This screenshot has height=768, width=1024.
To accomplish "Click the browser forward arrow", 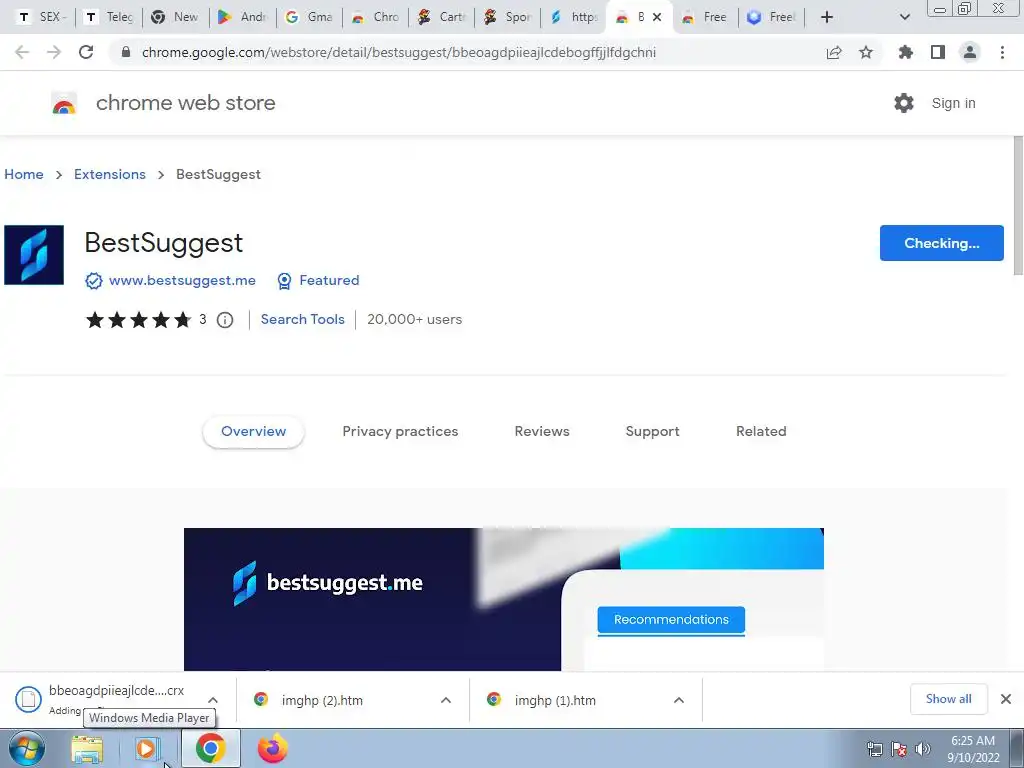I will [x=54, y=52].
